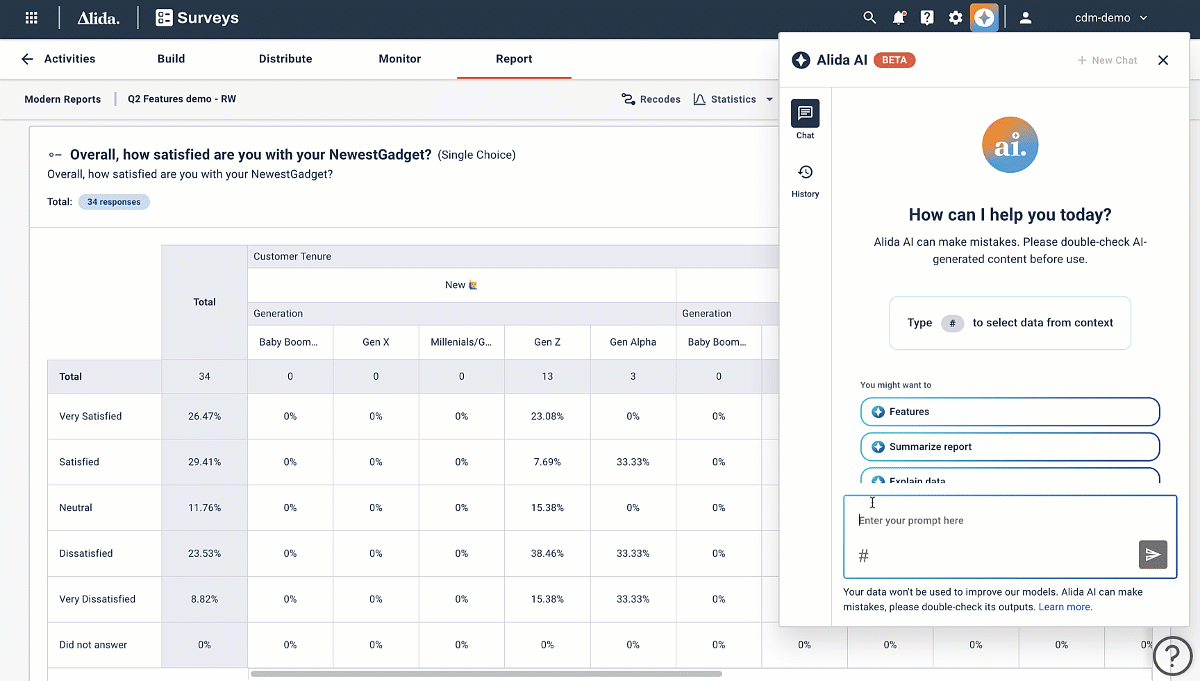Send the prompt with the arrow button
This screenshot has width=1200, height=681.
click(x=1152, y=555)
